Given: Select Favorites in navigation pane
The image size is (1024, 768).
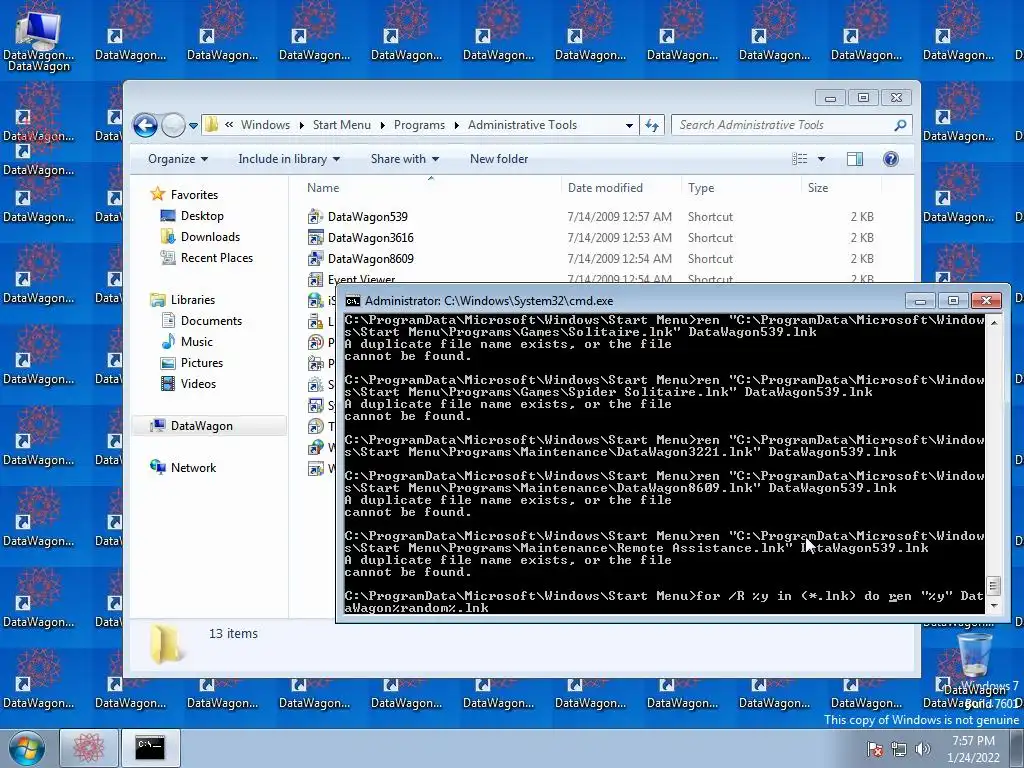Looking at the screenshot, I should (x=194, y=195).
